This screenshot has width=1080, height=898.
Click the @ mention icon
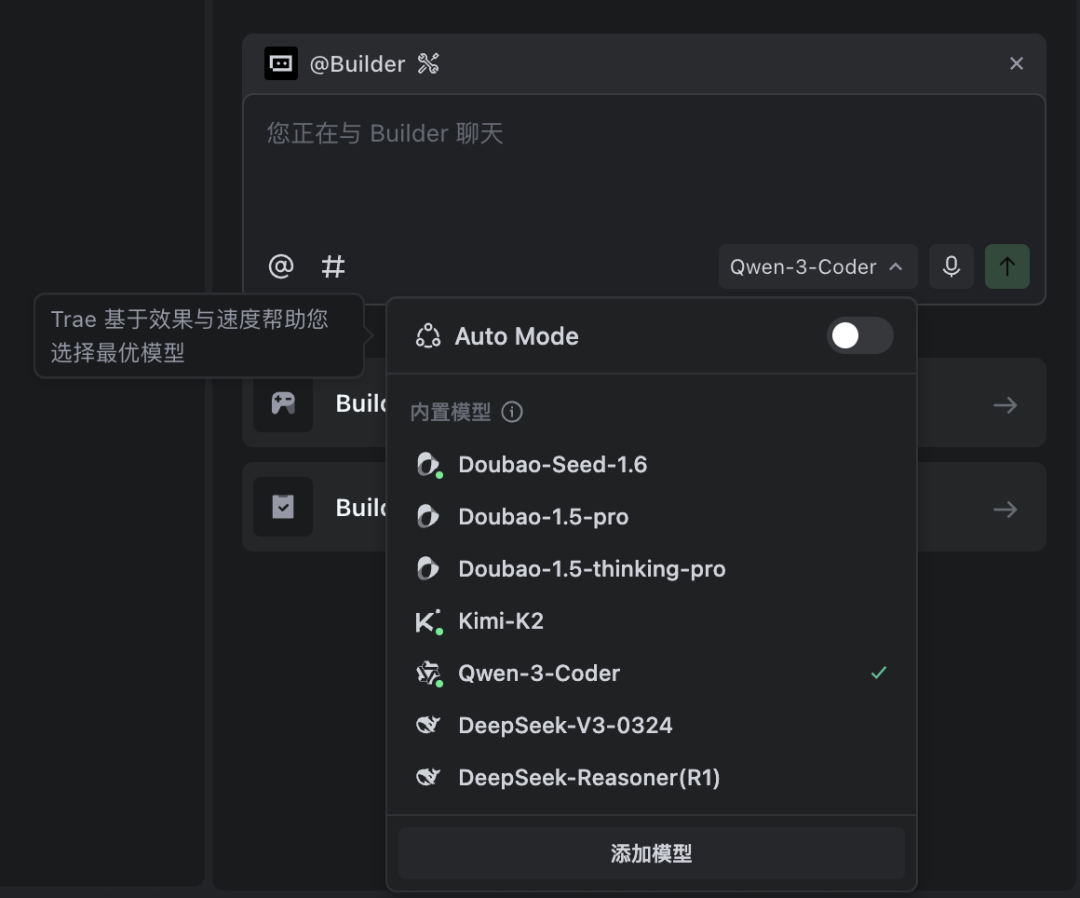(x=281, y=266)
